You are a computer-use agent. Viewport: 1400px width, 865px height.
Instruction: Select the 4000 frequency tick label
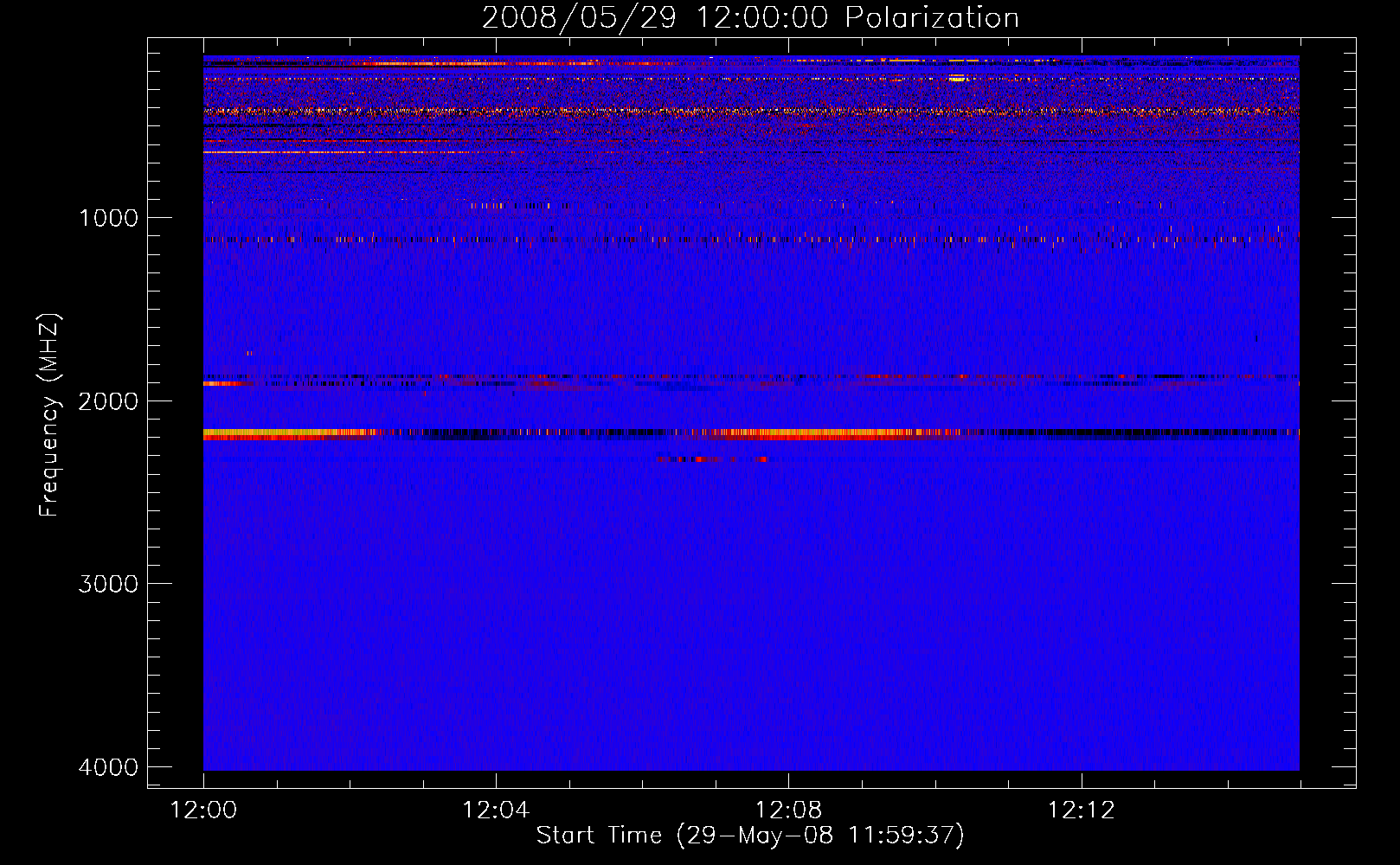(108, 767)
